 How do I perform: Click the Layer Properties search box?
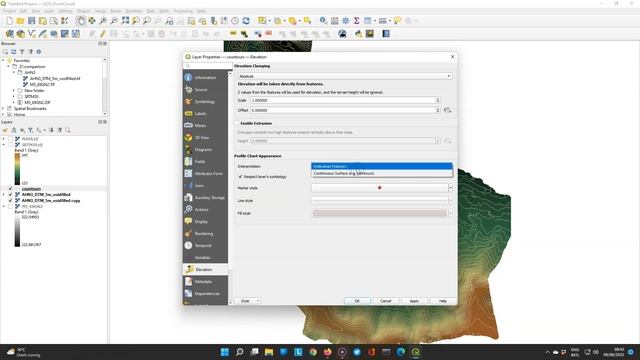coord(208,66)
